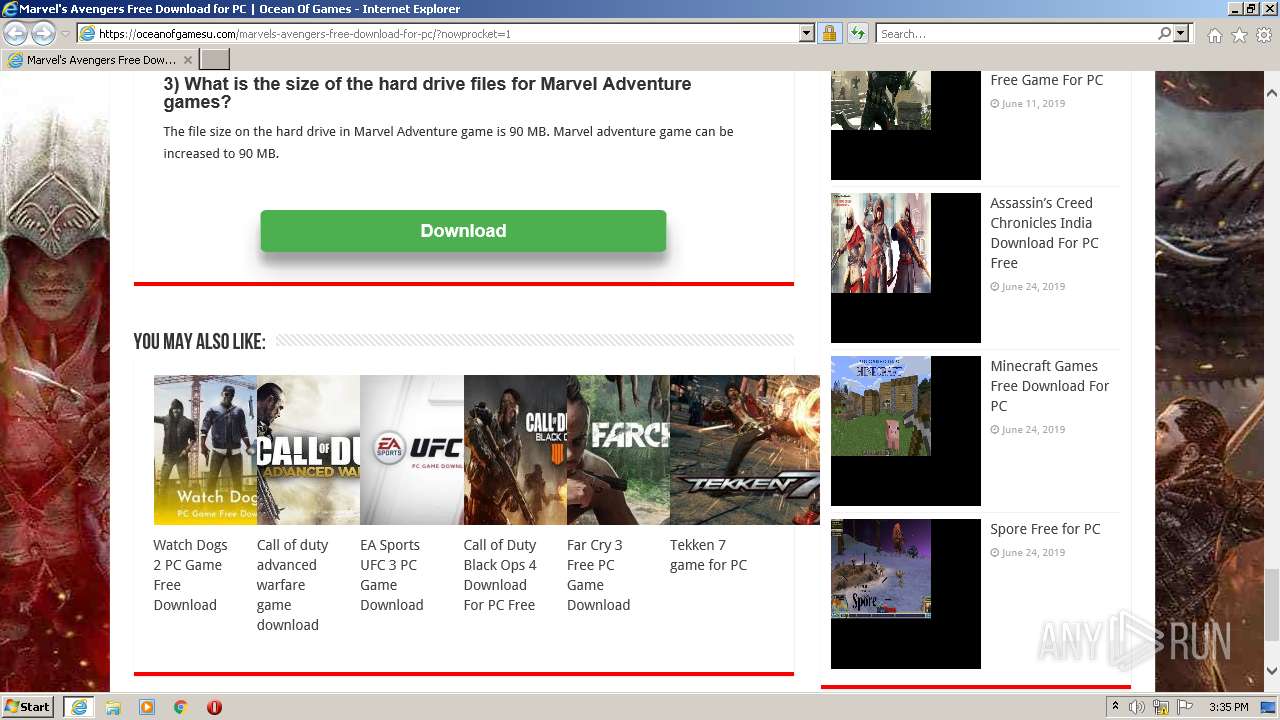The image size is (1280, 720).
Task: Follow the Call of duty advanced warfare game download link
Action: (292, 585)
